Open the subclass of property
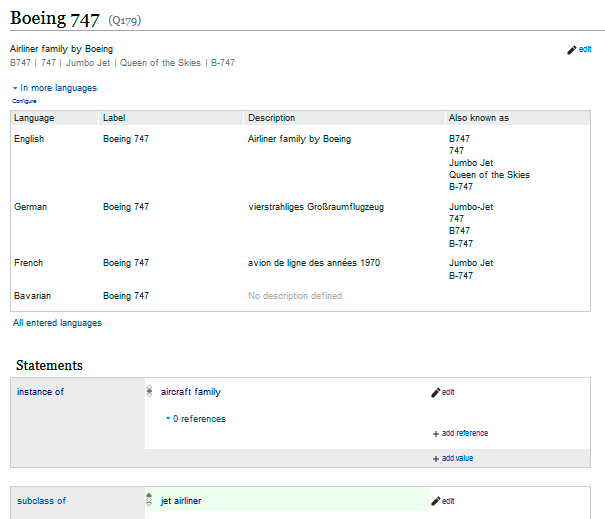The width and height of the screenshot is (605, 519). pos(41,501)
